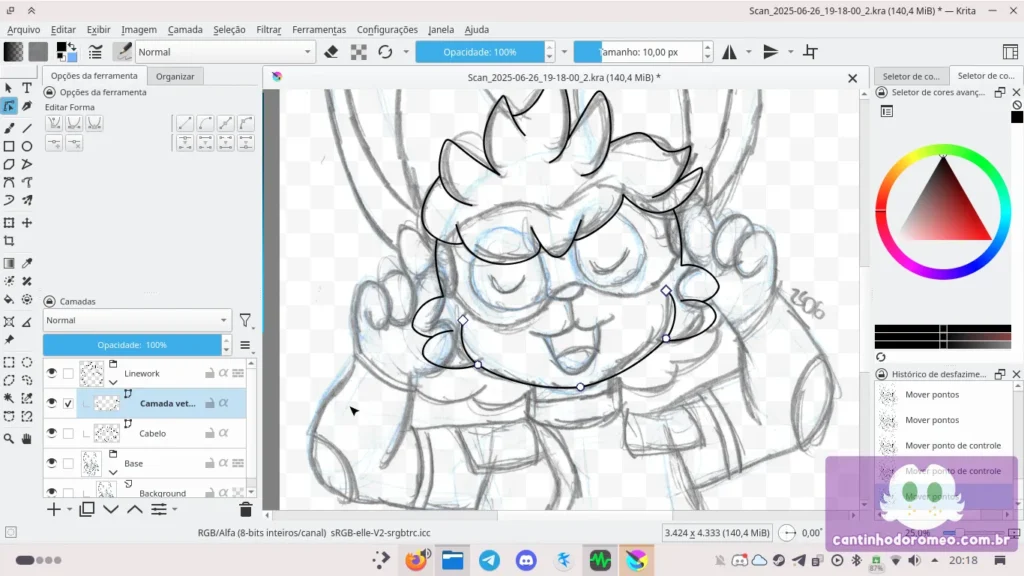Viewport: 1024px width, 576px height.
Task: Open the layer blending mode dropdown in Camadas
Action: (137, 320)
